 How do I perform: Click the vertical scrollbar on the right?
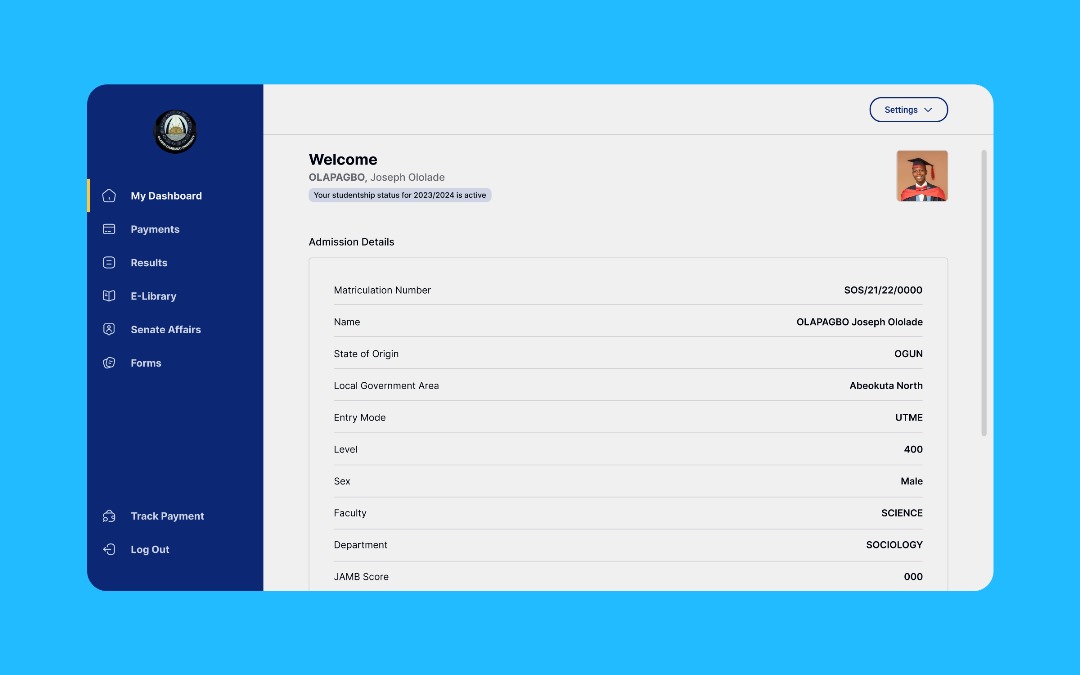point(984,293)
